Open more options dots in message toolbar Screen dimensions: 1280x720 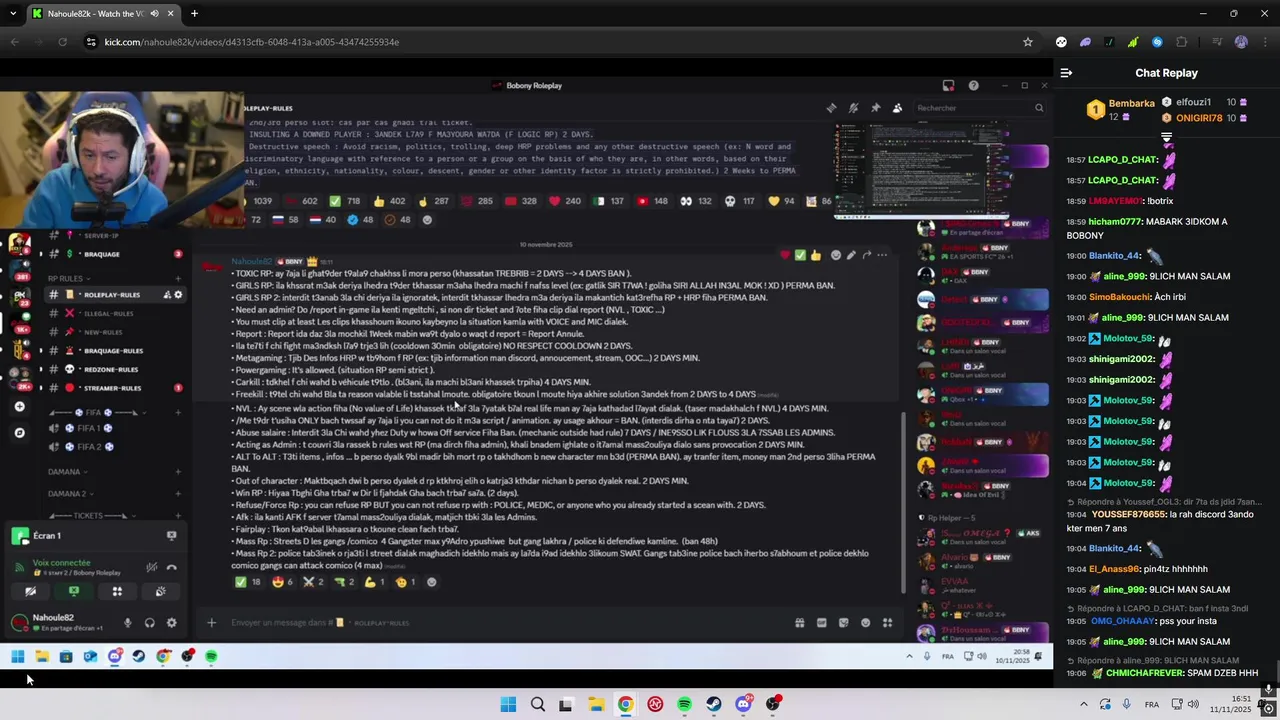(x=882, y=255)
